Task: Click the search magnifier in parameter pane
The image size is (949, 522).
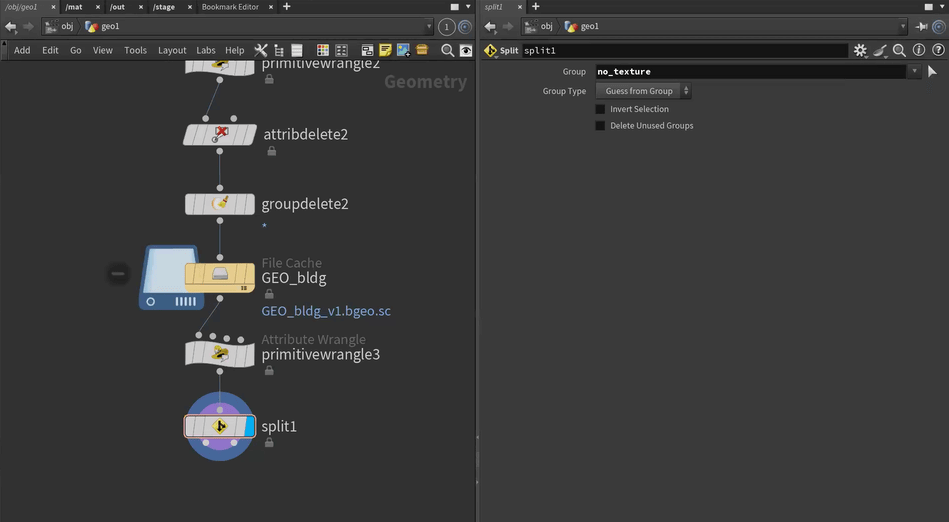Action: pos(899,50)
